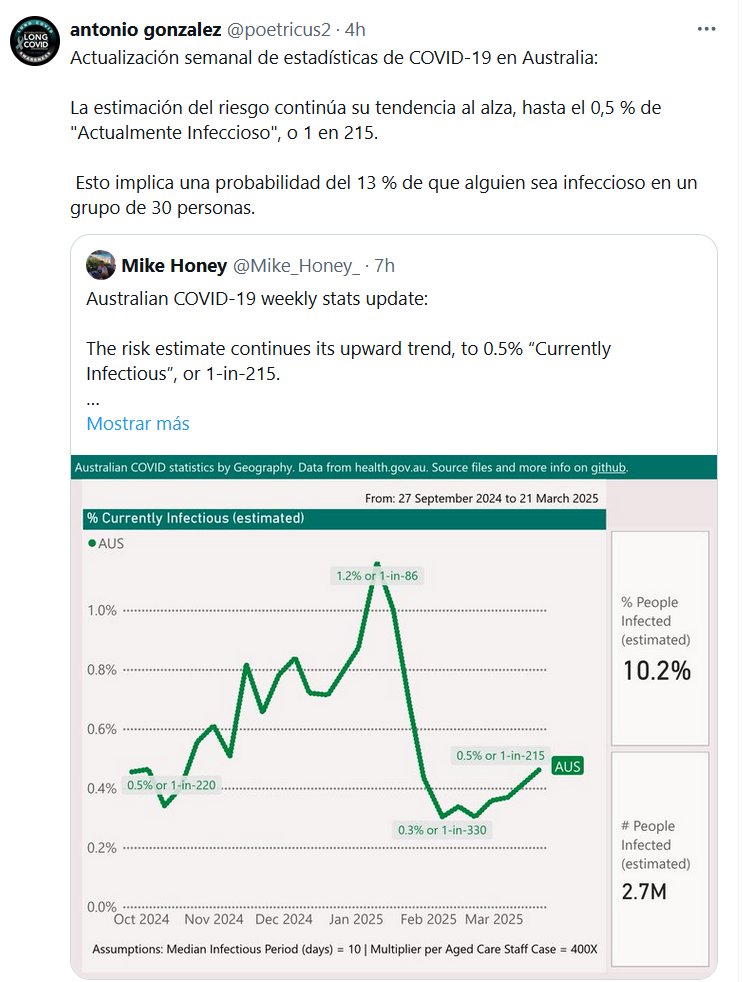
Task: Click Mike Honey's display name
Action: 174,265
